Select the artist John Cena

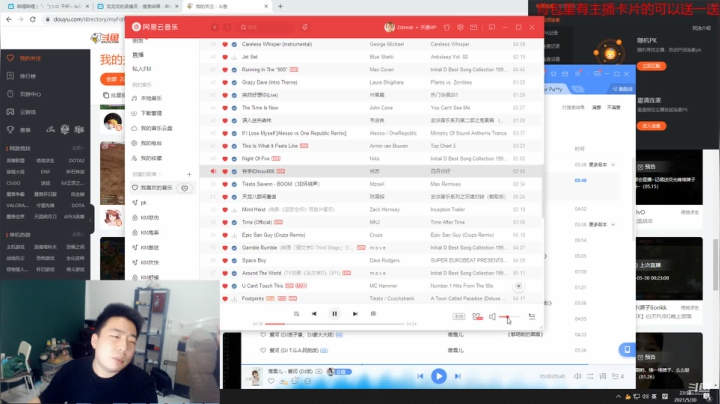click(379, 108)
